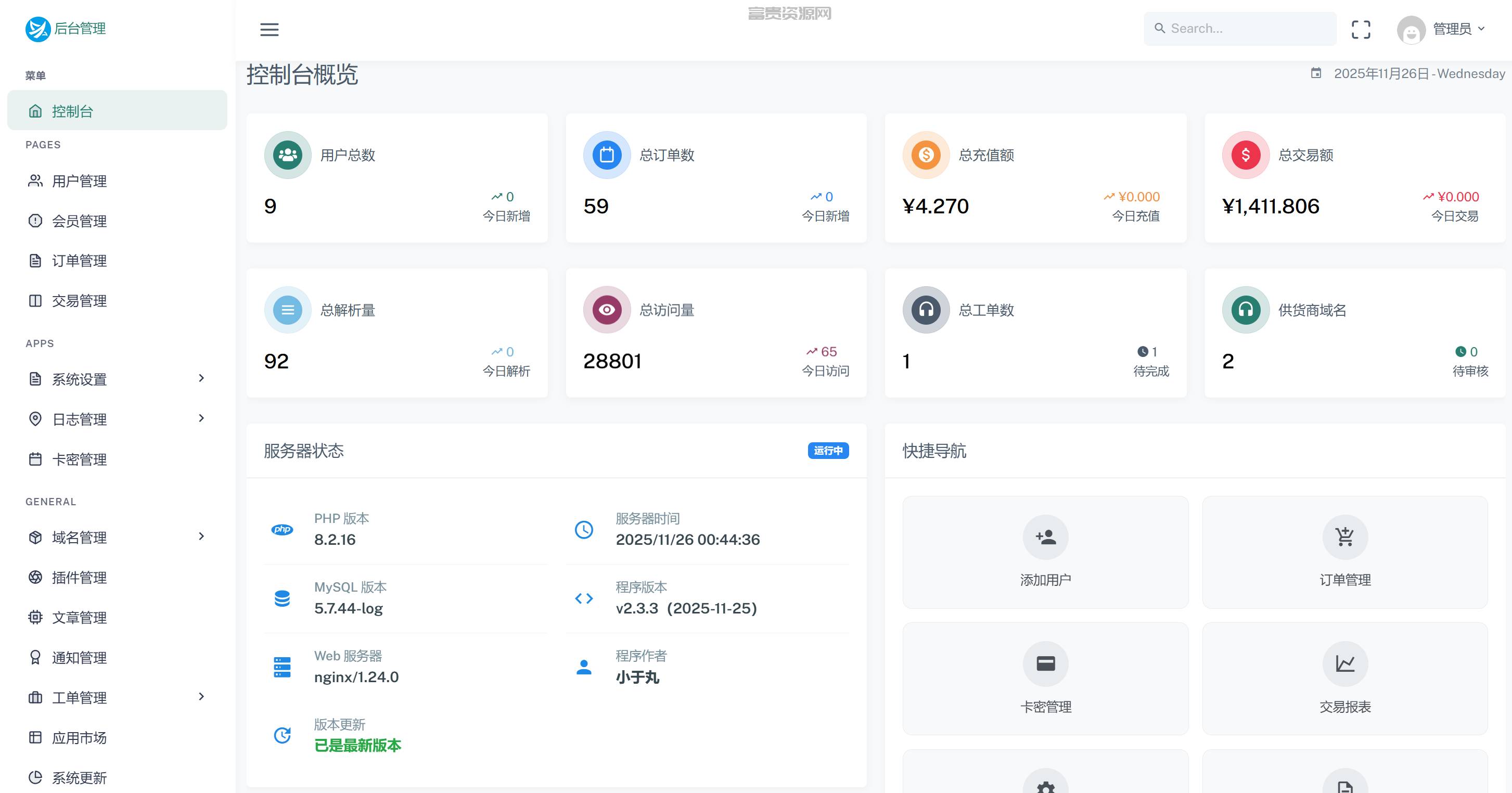The width and height of the screenshot is (1512, 793).
Task: Click the 添加用户 shortcut icon
Action: click(x=1045, y=537)
